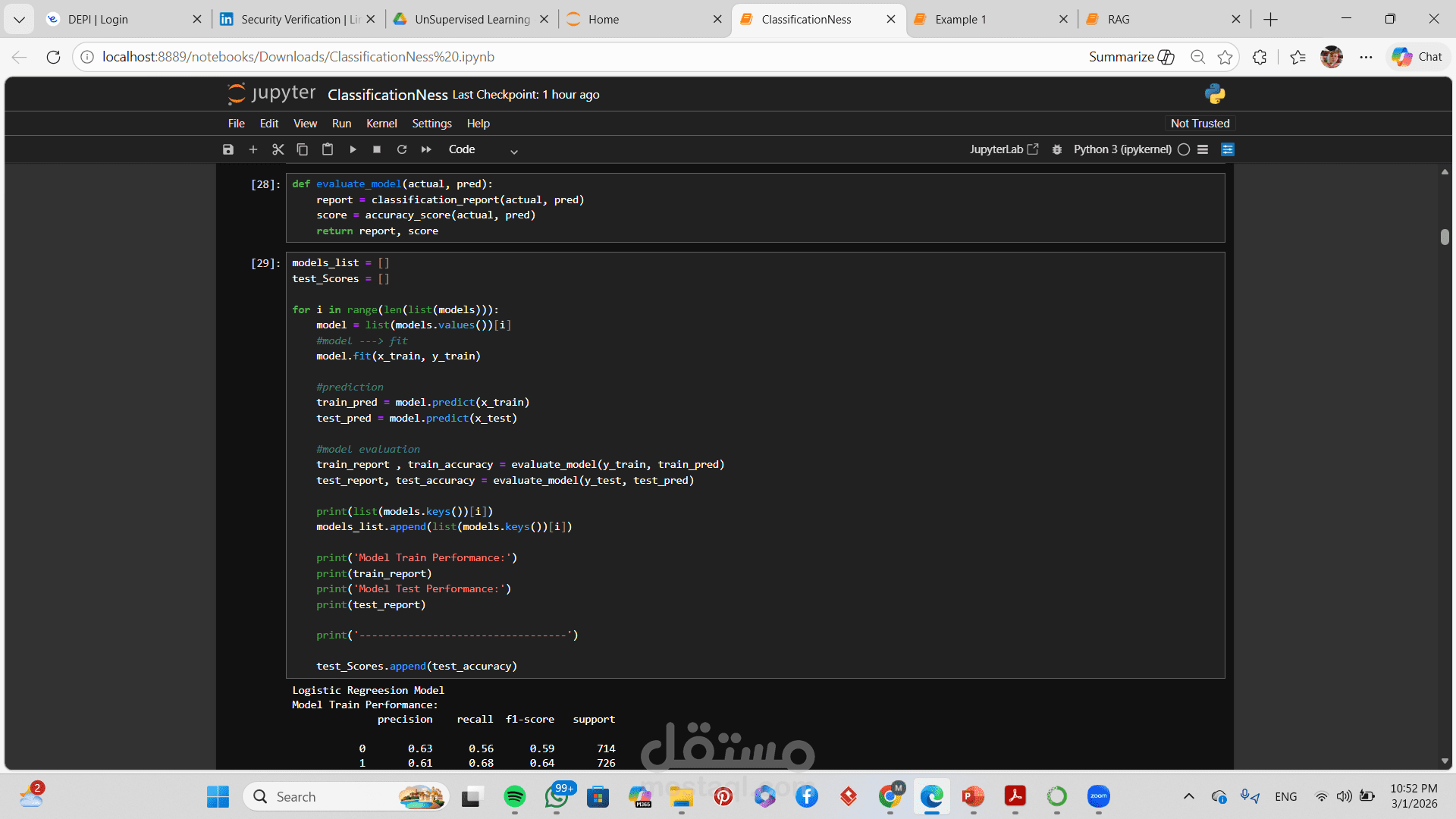
Task: Open notebook in JupyterLab
Action: pos(1003,149)
